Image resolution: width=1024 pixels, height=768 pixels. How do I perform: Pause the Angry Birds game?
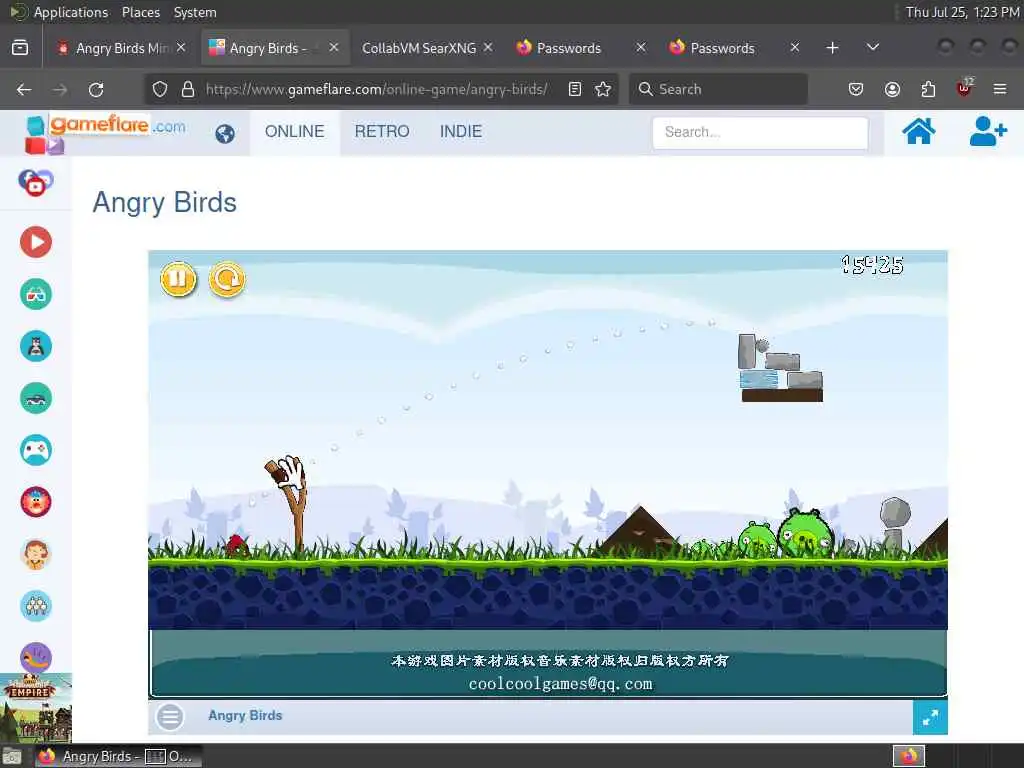coord(178,279)
